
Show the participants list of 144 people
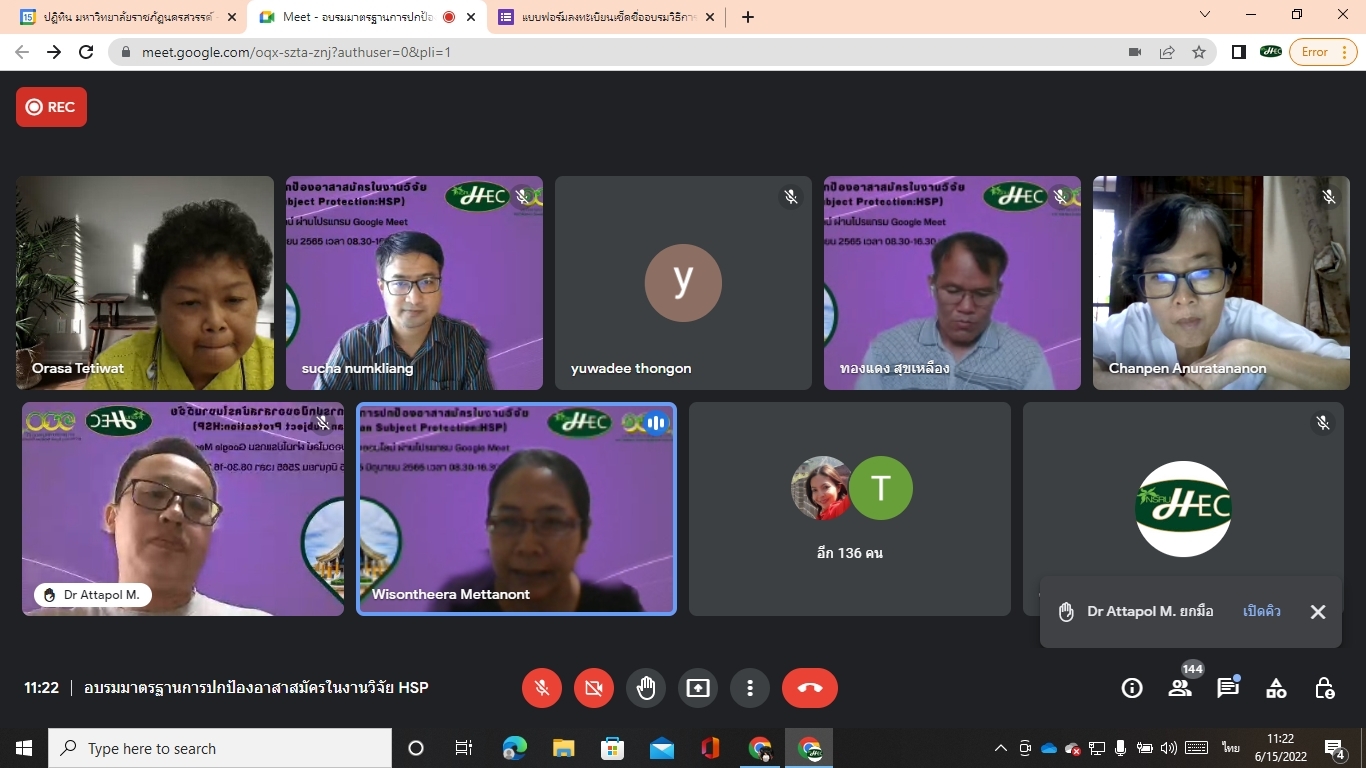pyautogui.click(x=1180, y=688)
